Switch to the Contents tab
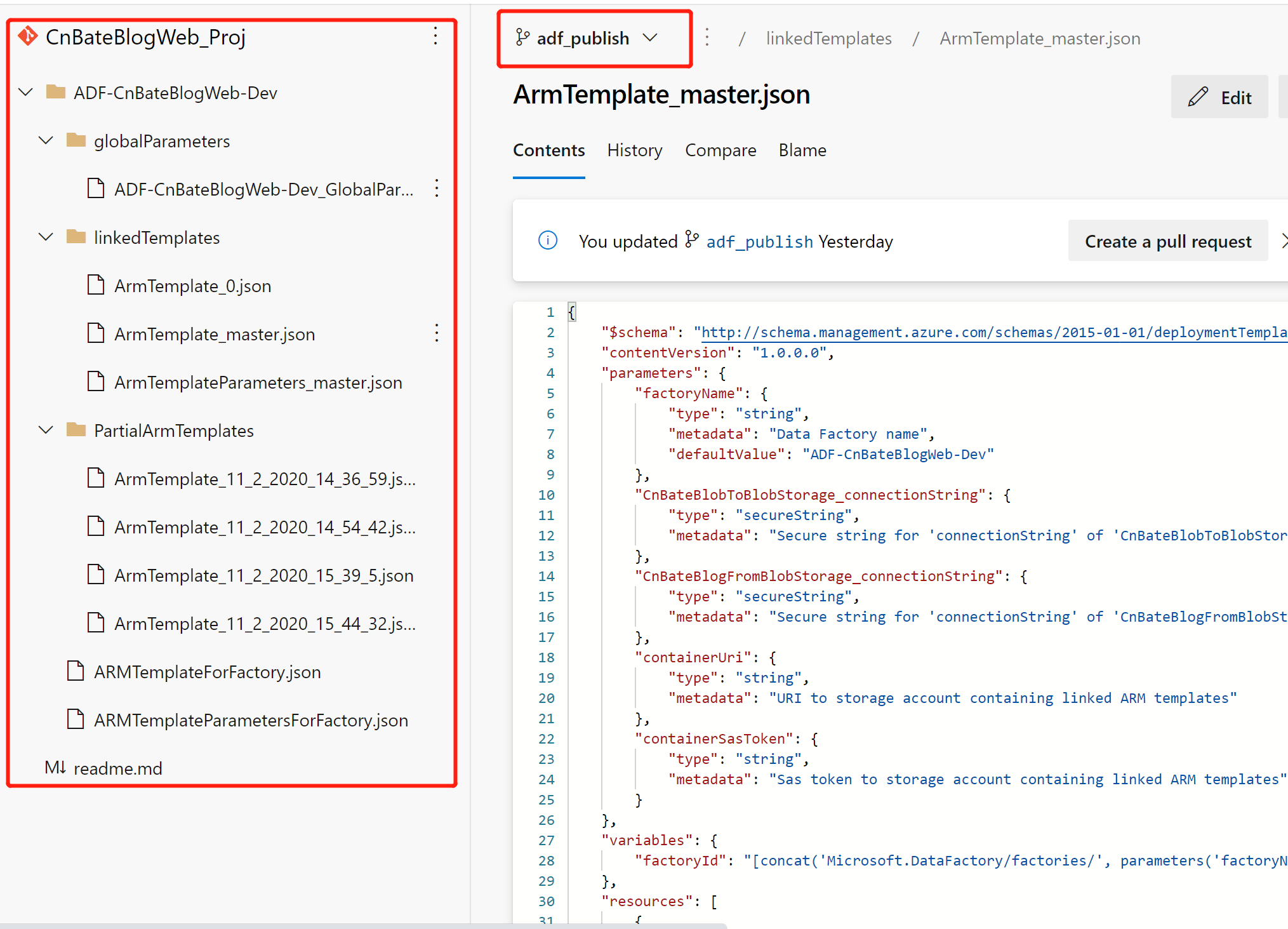 click(549, 150)
